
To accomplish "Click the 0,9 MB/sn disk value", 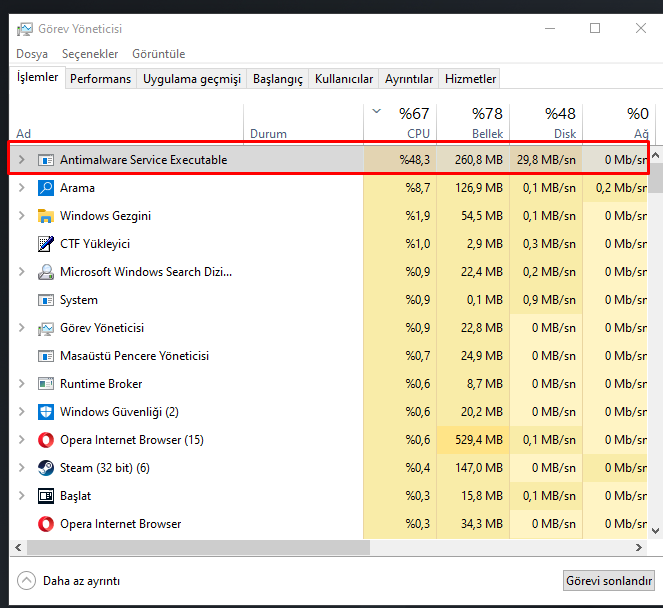I will tap(549, 300).
